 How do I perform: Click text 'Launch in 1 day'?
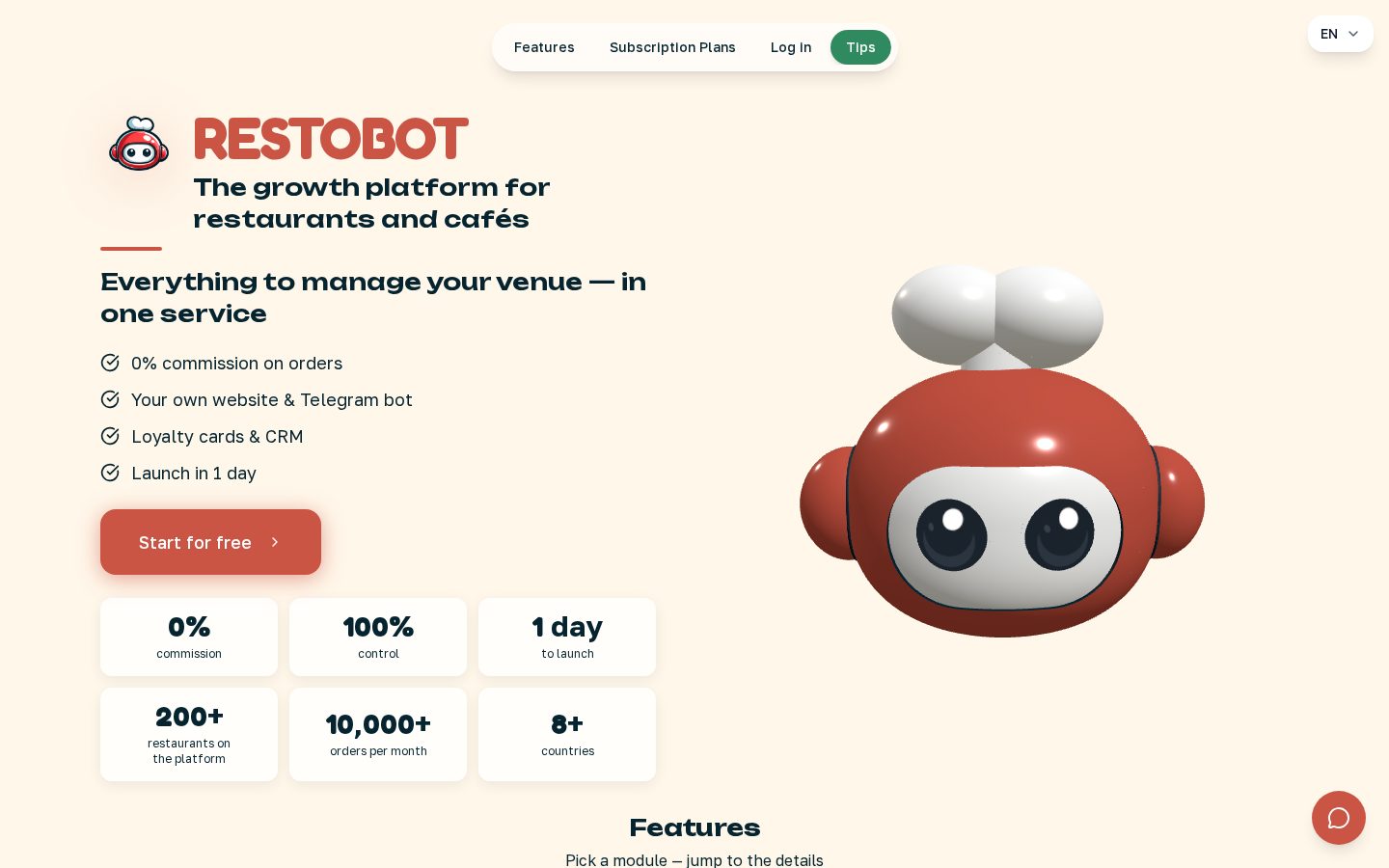click(x=194, y=474)
